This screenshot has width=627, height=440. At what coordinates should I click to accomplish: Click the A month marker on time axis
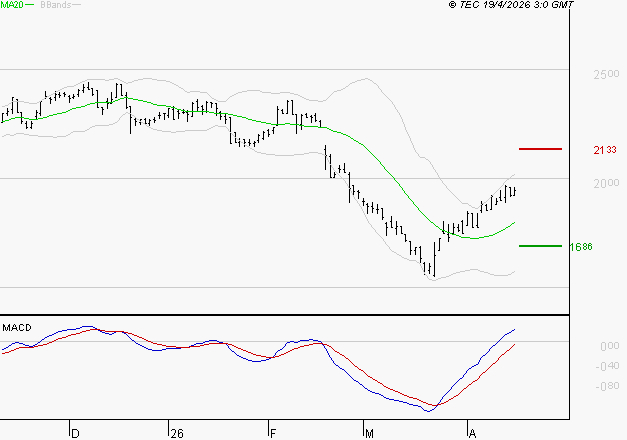click(473, 434)
